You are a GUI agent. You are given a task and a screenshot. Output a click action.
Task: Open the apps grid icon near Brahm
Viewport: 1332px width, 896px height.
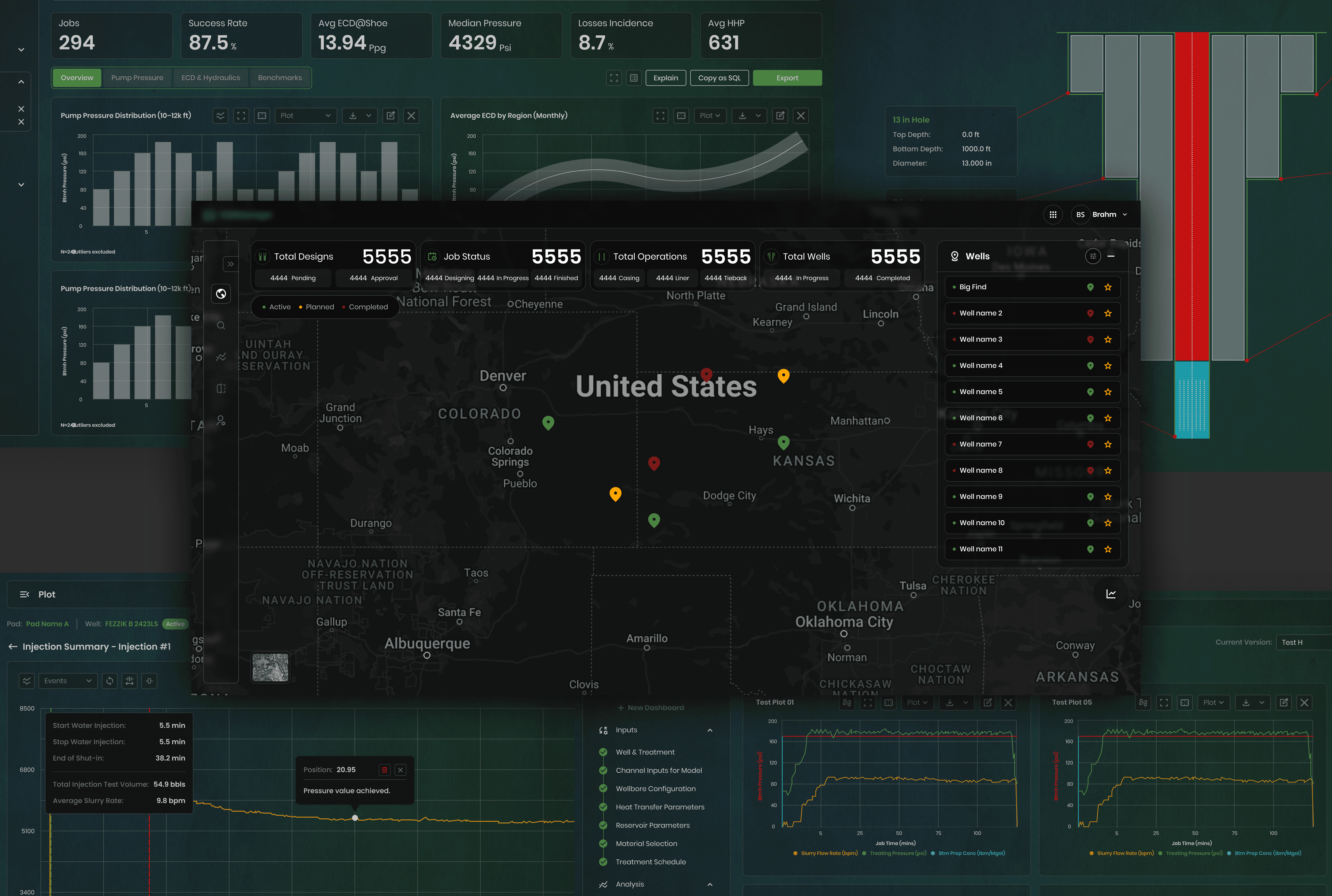click(1053, 215)
